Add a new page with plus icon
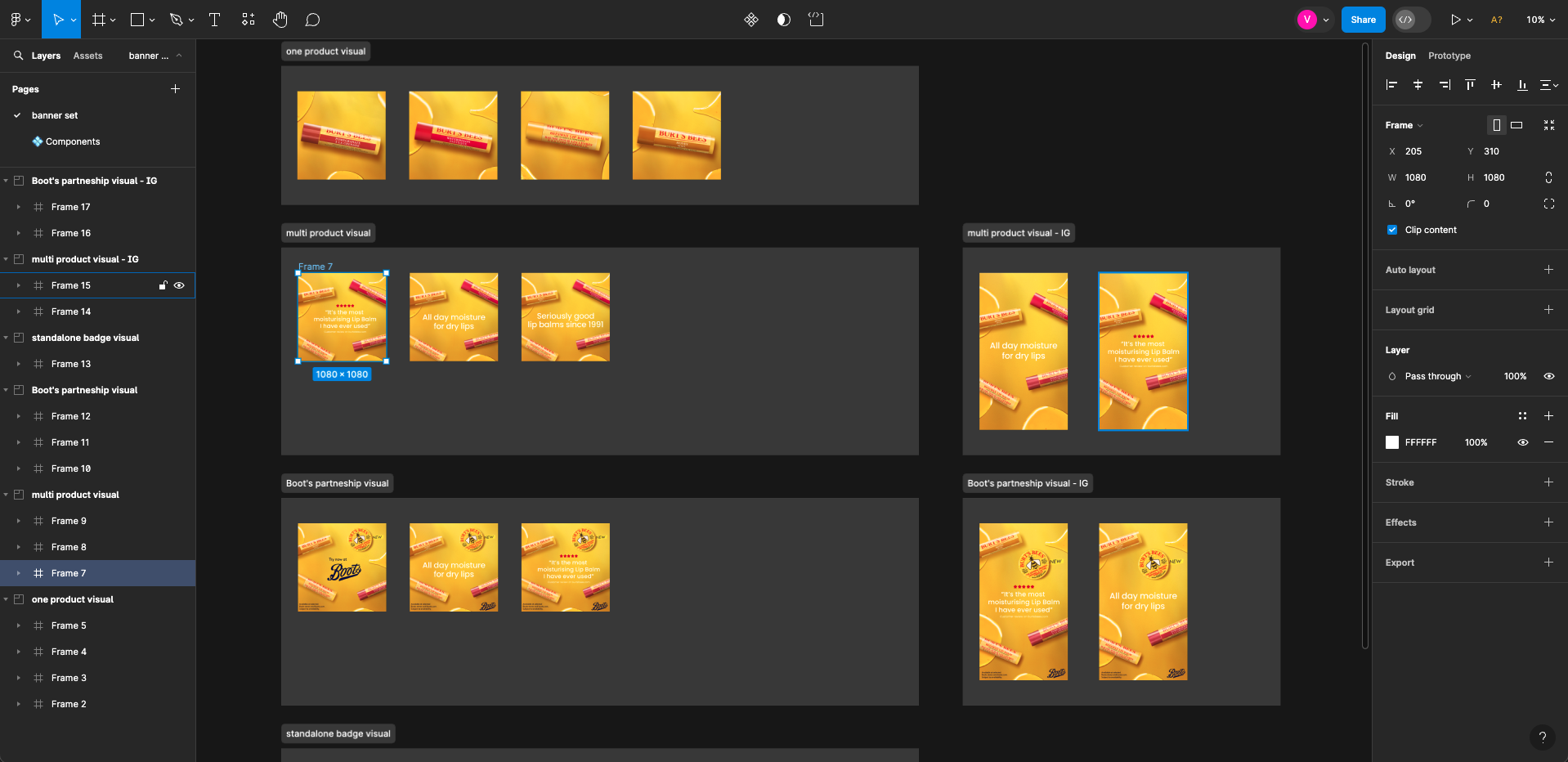 [175, 89]
